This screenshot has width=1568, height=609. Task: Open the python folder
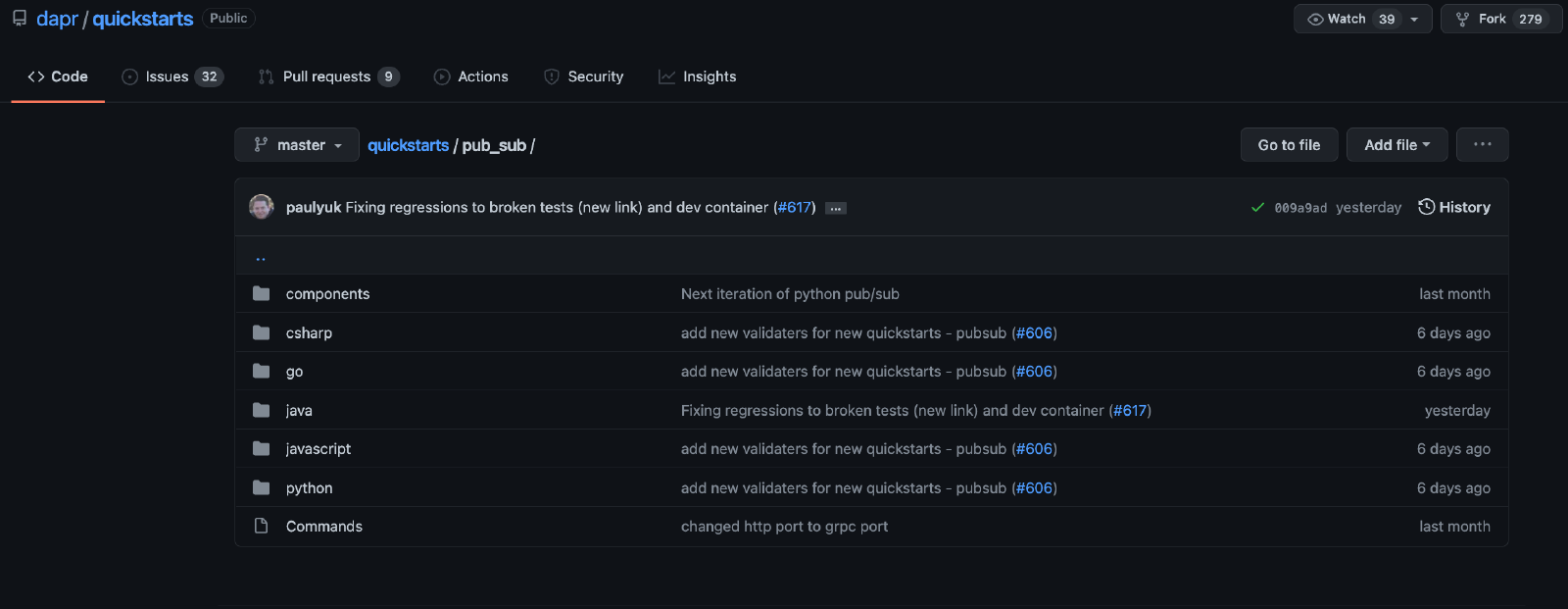(309, 488)
